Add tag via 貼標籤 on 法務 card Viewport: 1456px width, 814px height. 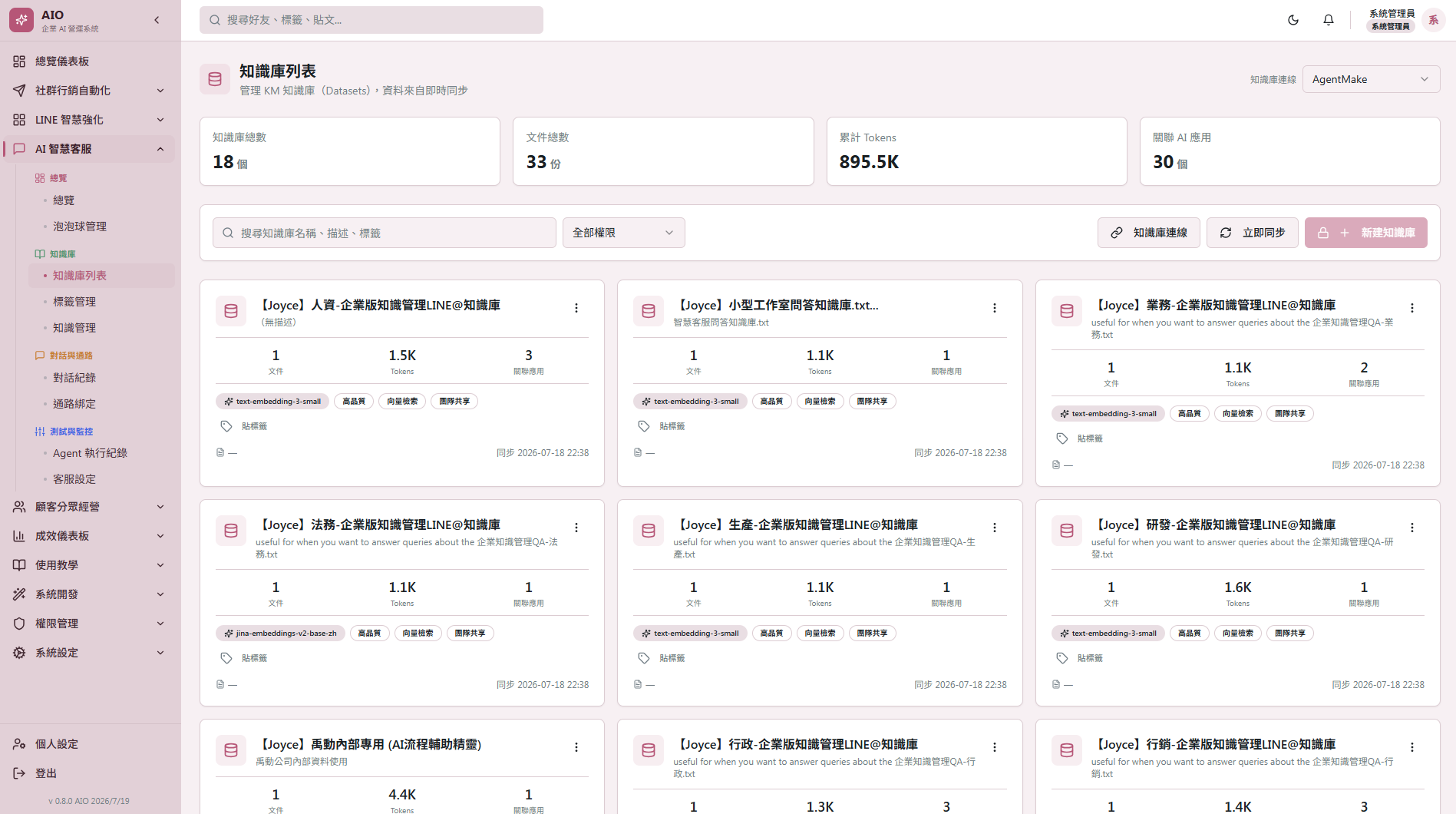(244, 658)
